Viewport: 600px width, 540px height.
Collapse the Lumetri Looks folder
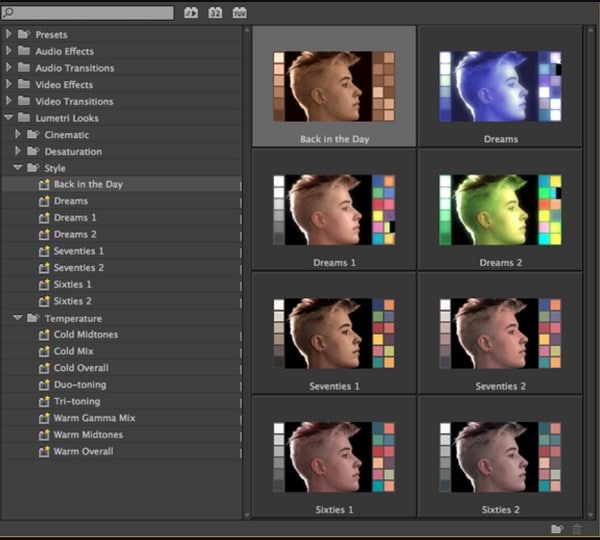(x=9, y=118)
